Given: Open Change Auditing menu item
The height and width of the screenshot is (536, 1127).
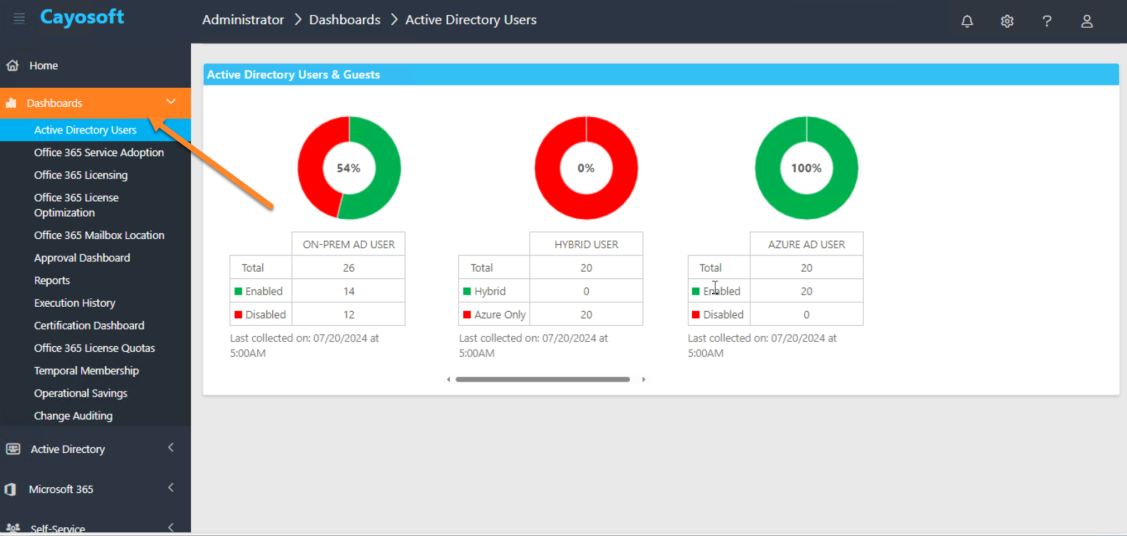Looking at the screenshot, I should (x=73, y=416).
